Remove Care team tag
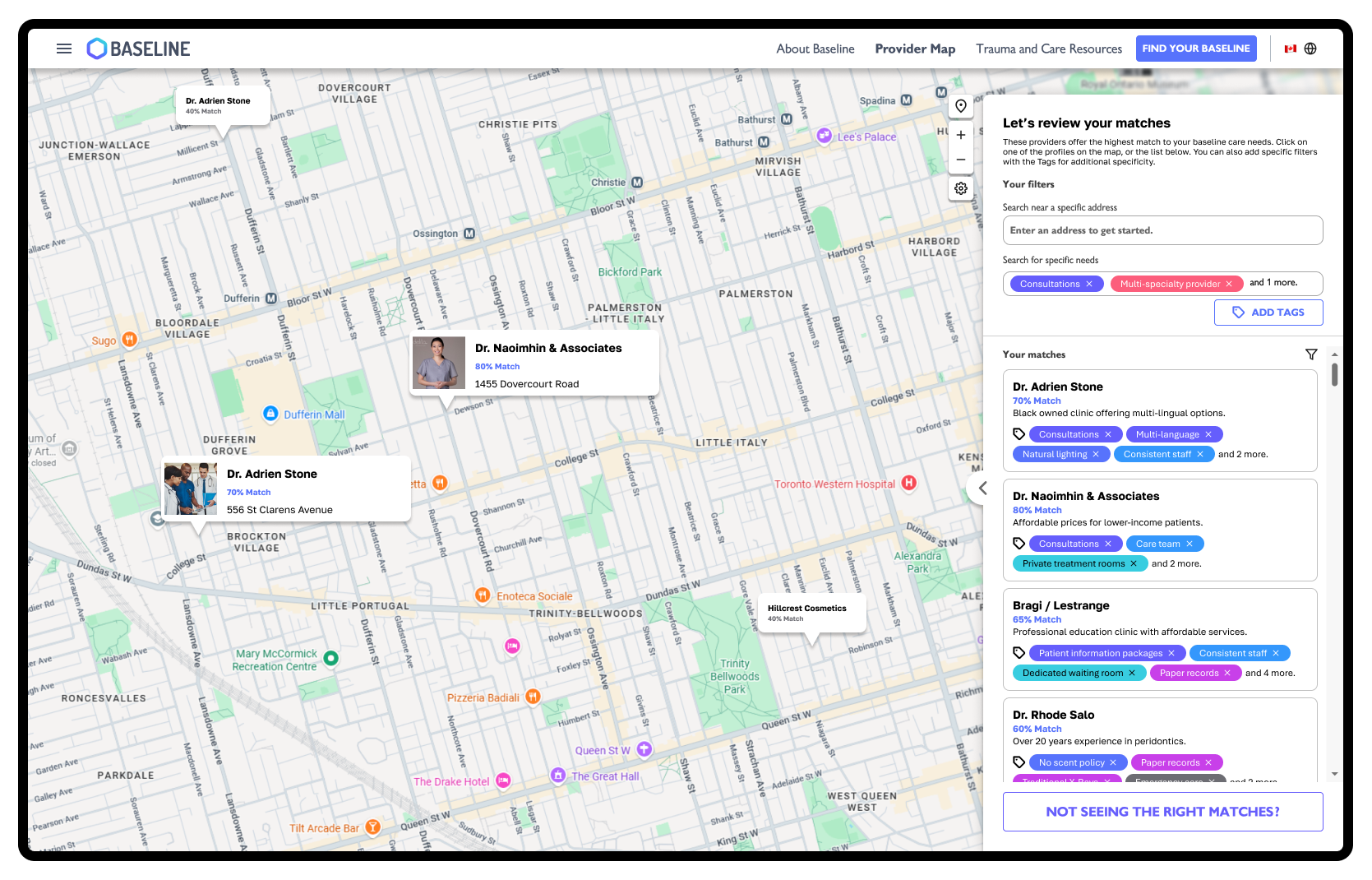Viewport: 1372px width, 880px height. coord(1190,544)
